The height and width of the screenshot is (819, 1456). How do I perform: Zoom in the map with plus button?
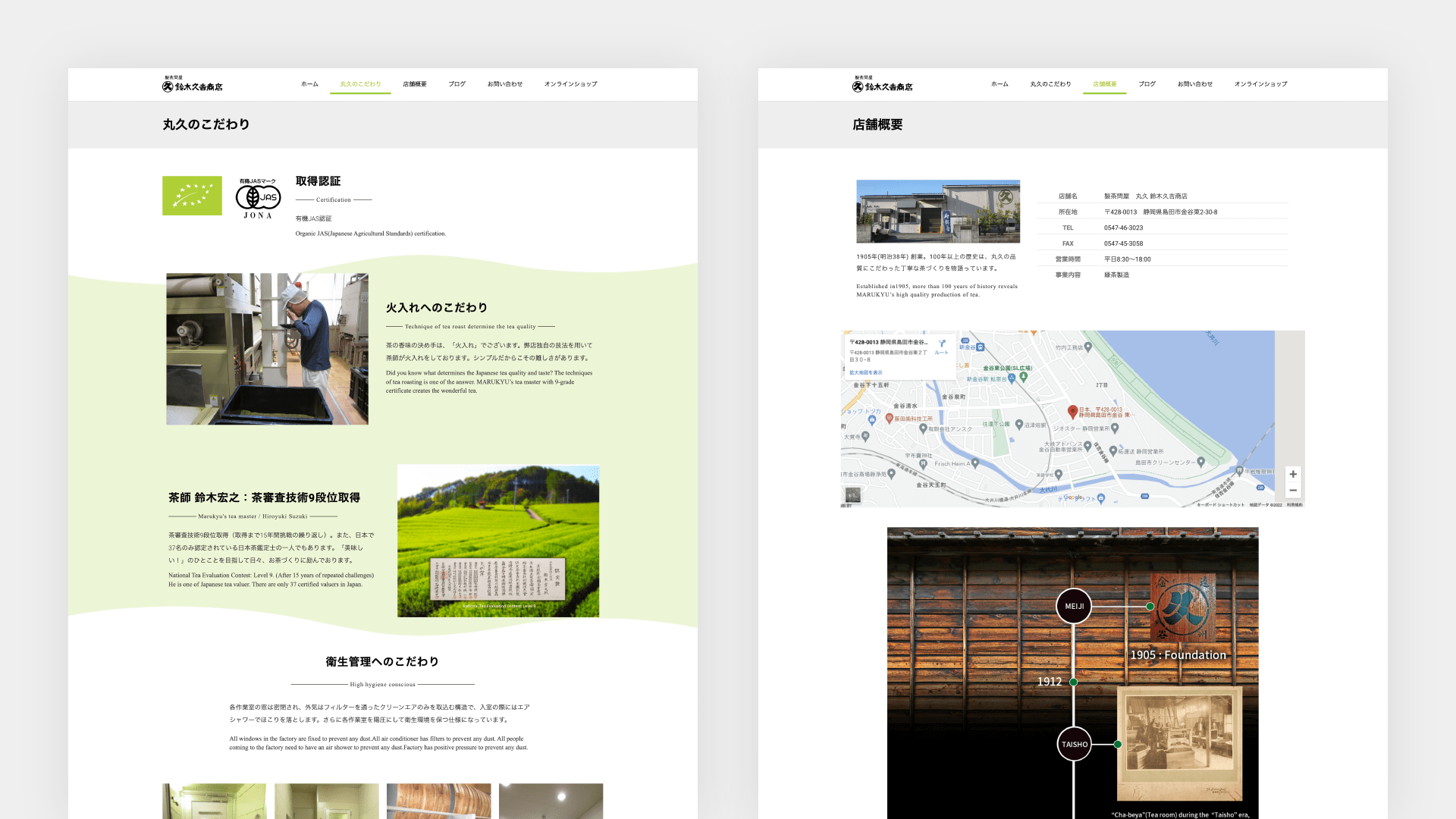point(1293,474)
